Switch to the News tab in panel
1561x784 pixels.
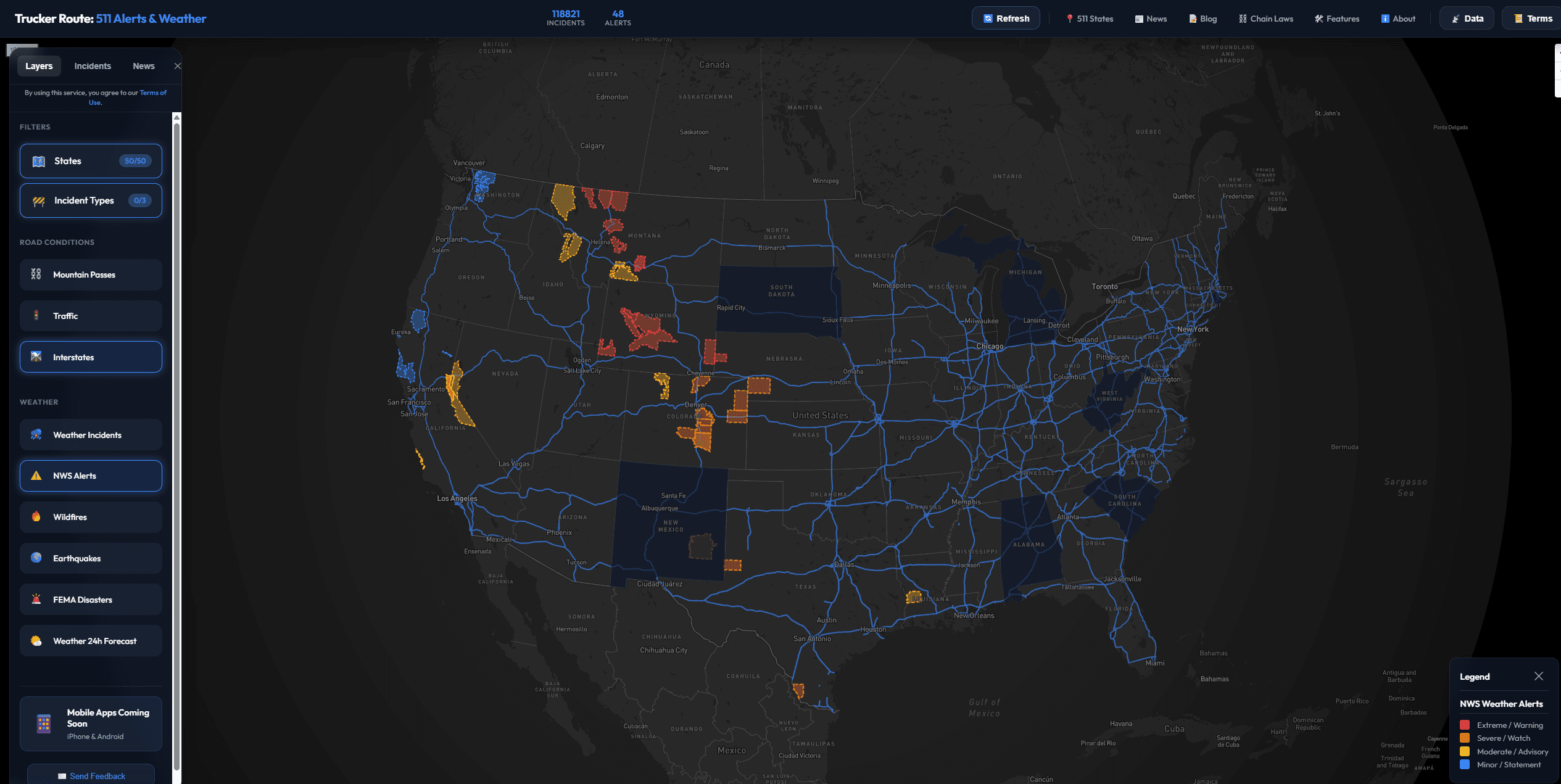pyautogui.click(x=143, y=66)
